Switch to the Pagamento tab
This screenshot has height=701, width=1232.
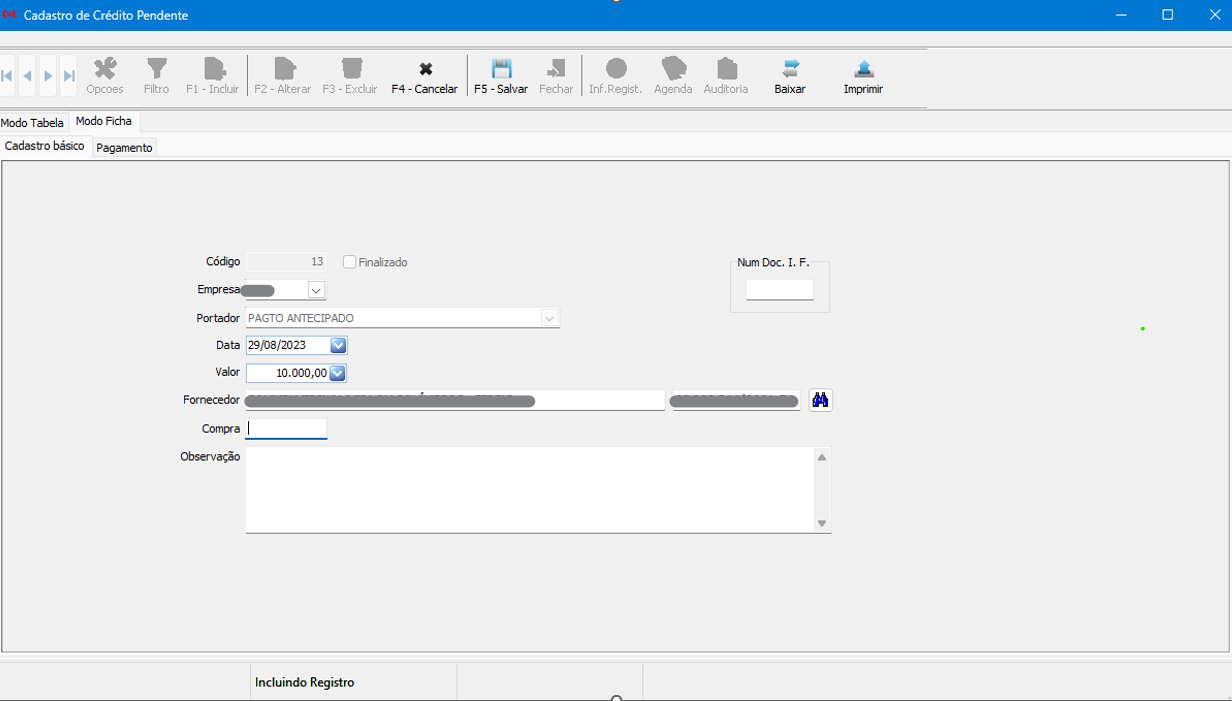tap(125, 148)
